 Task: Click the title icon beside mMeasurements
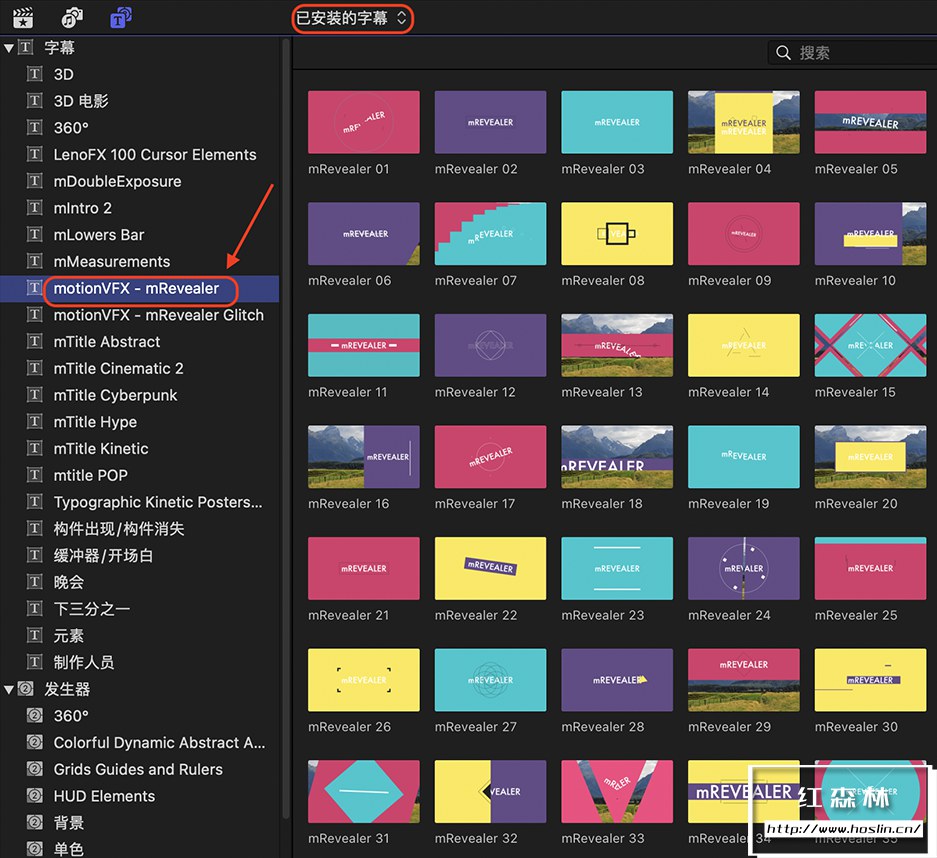35,261
